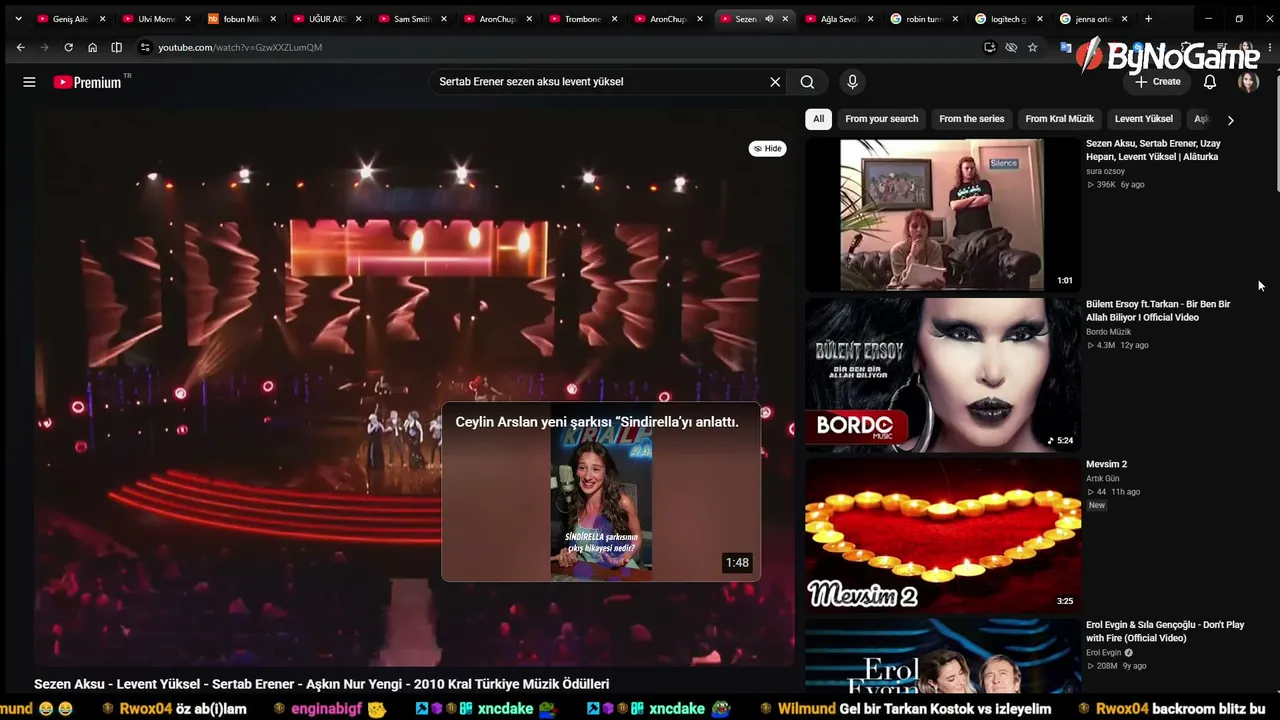Open the split view icon beside home
Screen dimensions: 1280x720
[116, 47]
